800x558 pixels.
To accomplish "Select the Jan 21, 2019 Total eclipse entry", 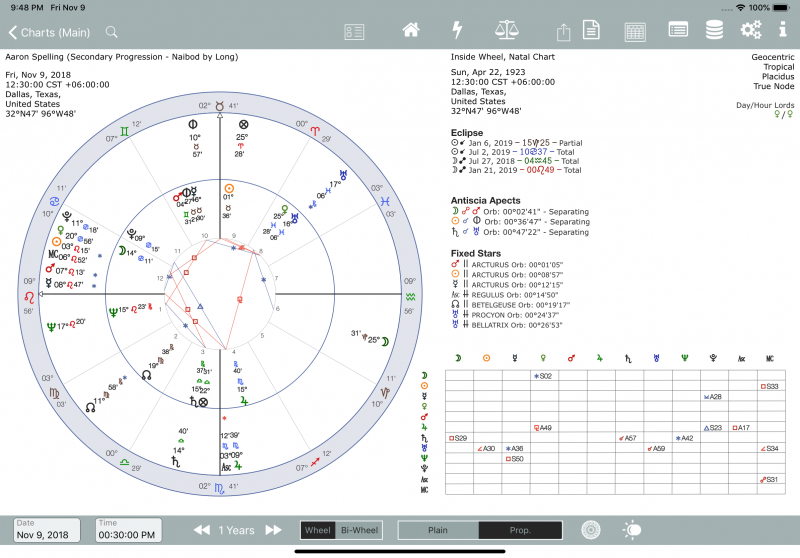I will [516, 170].
